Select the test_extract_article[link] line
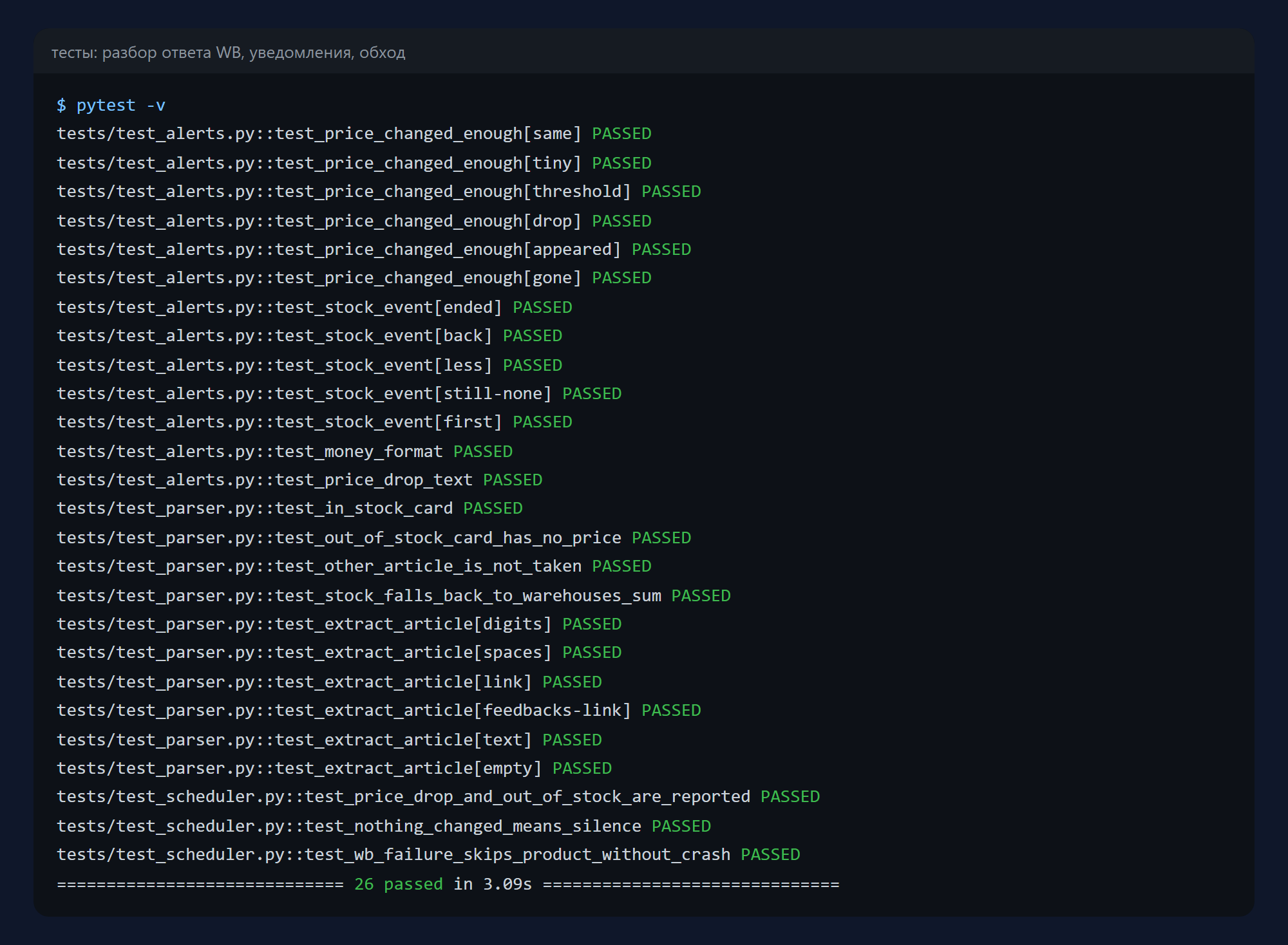This screenshot has width=1288, height=945. pyautogui.click(x=329, y=682)
